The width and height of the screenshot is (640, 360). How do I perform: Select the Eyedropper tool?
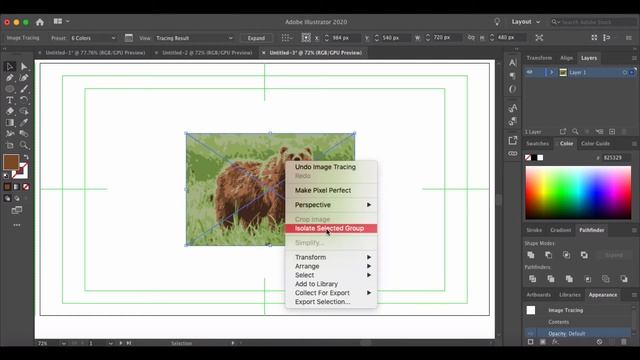(24, 122)
